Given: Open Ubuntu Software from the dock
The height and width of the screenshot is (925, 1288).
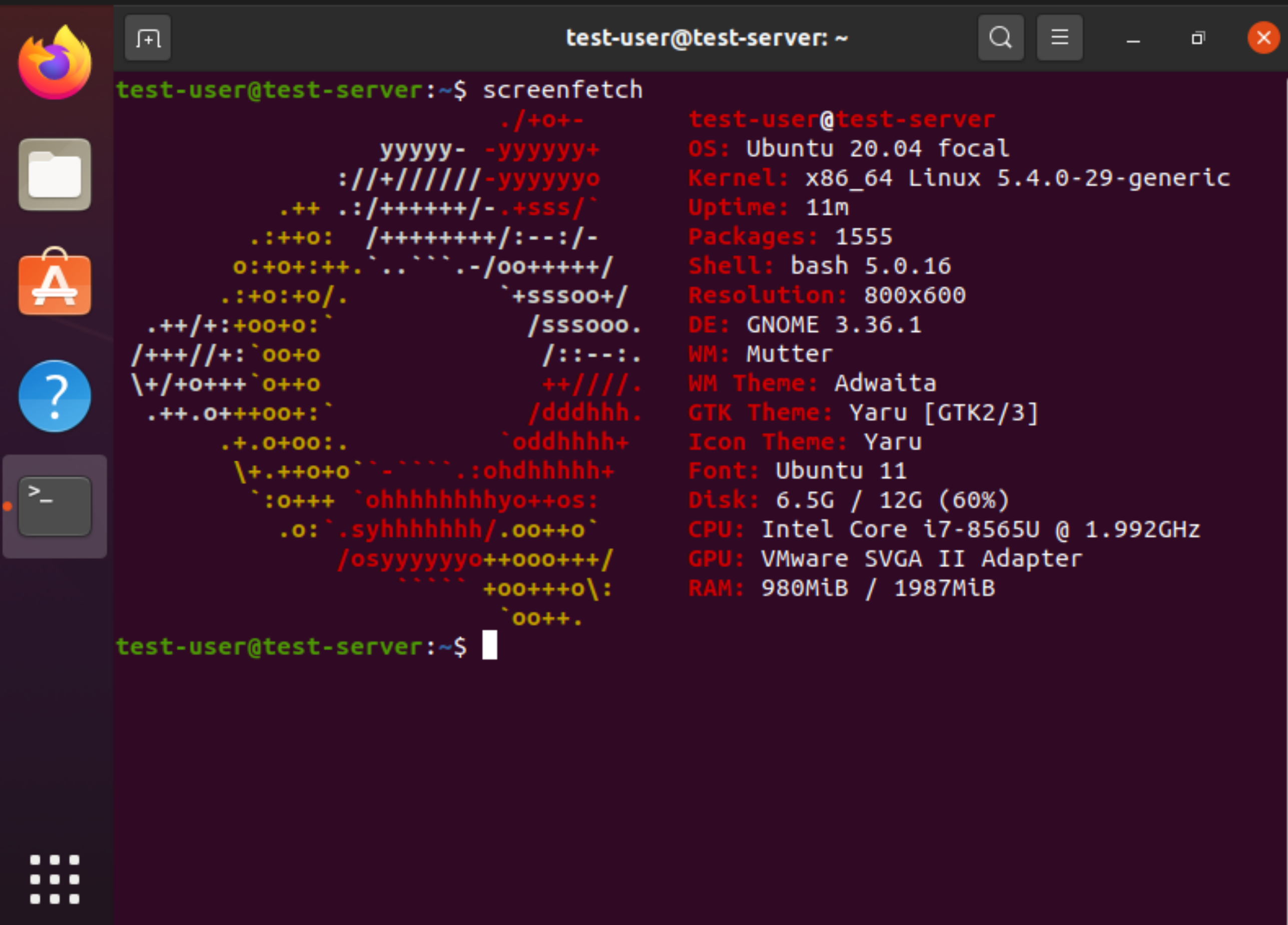Looking at the screenshot, I should [55, 282].
